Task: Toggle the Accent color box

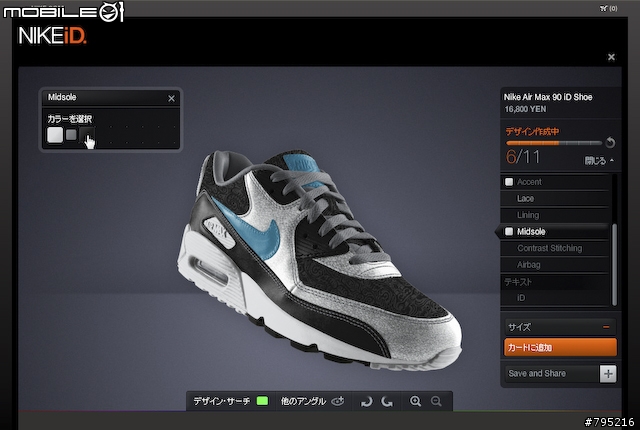Action: click(x=509, y=182)
